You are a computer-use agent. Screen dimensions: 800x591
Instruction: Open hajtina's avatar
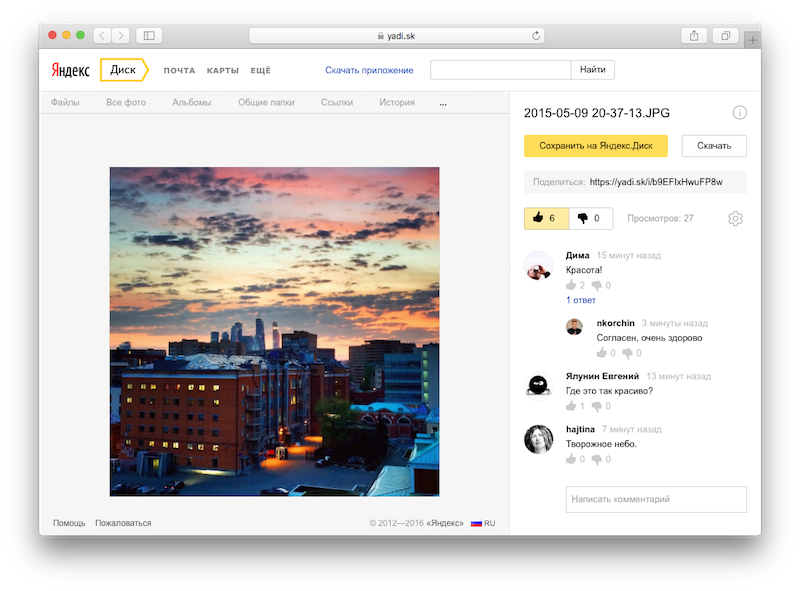pyautogui.click(x=538, y=439)
